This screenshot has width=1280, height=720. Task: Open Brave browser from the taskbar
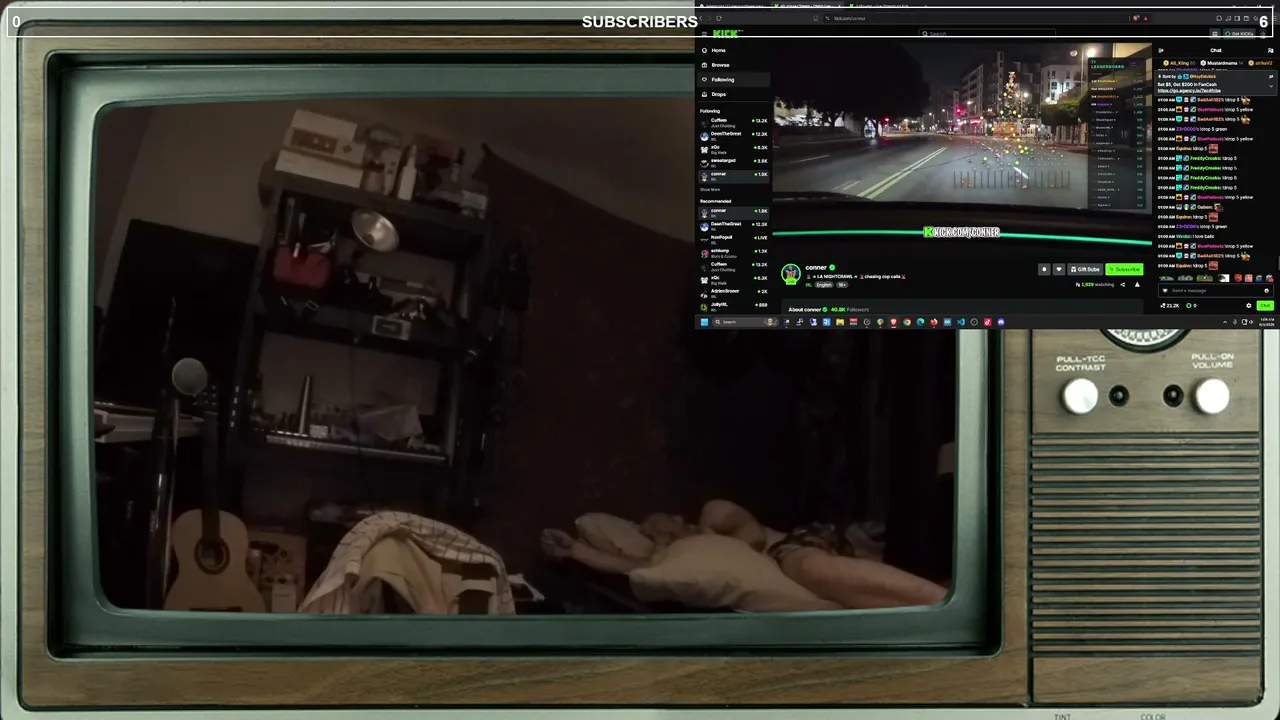tap(894, 322)
